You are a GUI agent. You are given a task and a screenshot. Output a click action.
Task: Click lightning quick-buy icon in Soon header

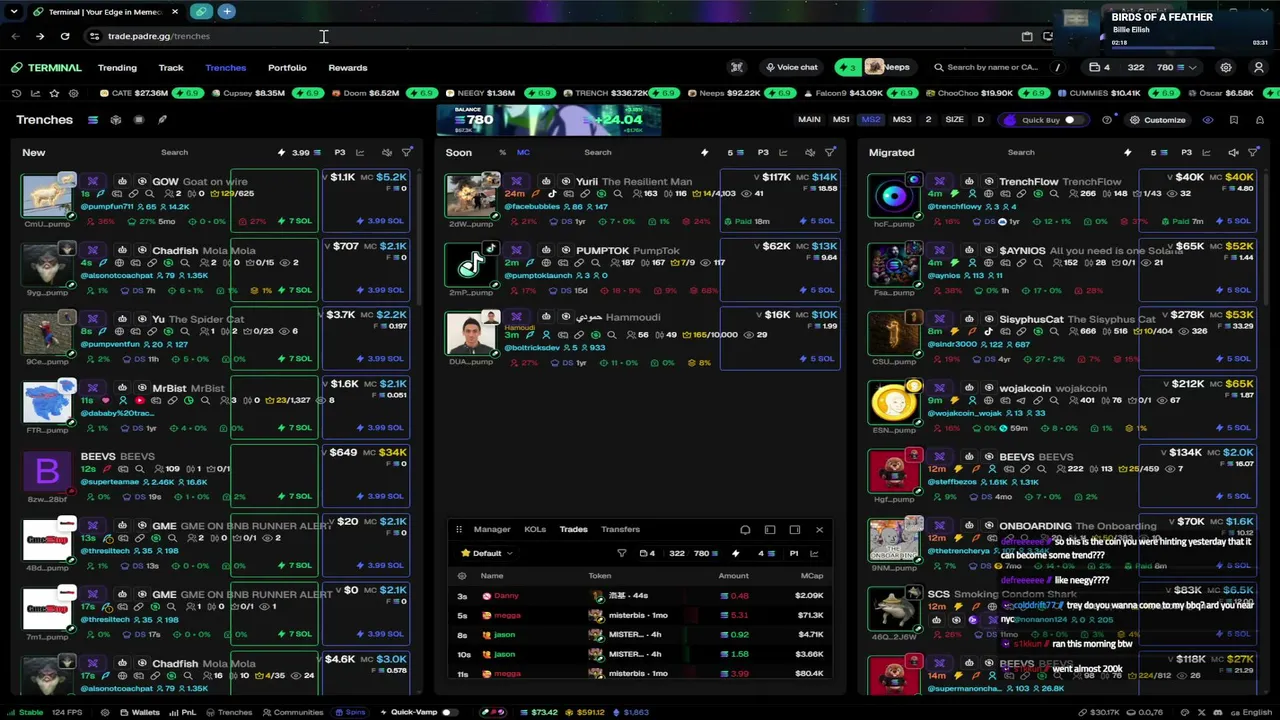[x=704, y=152]
